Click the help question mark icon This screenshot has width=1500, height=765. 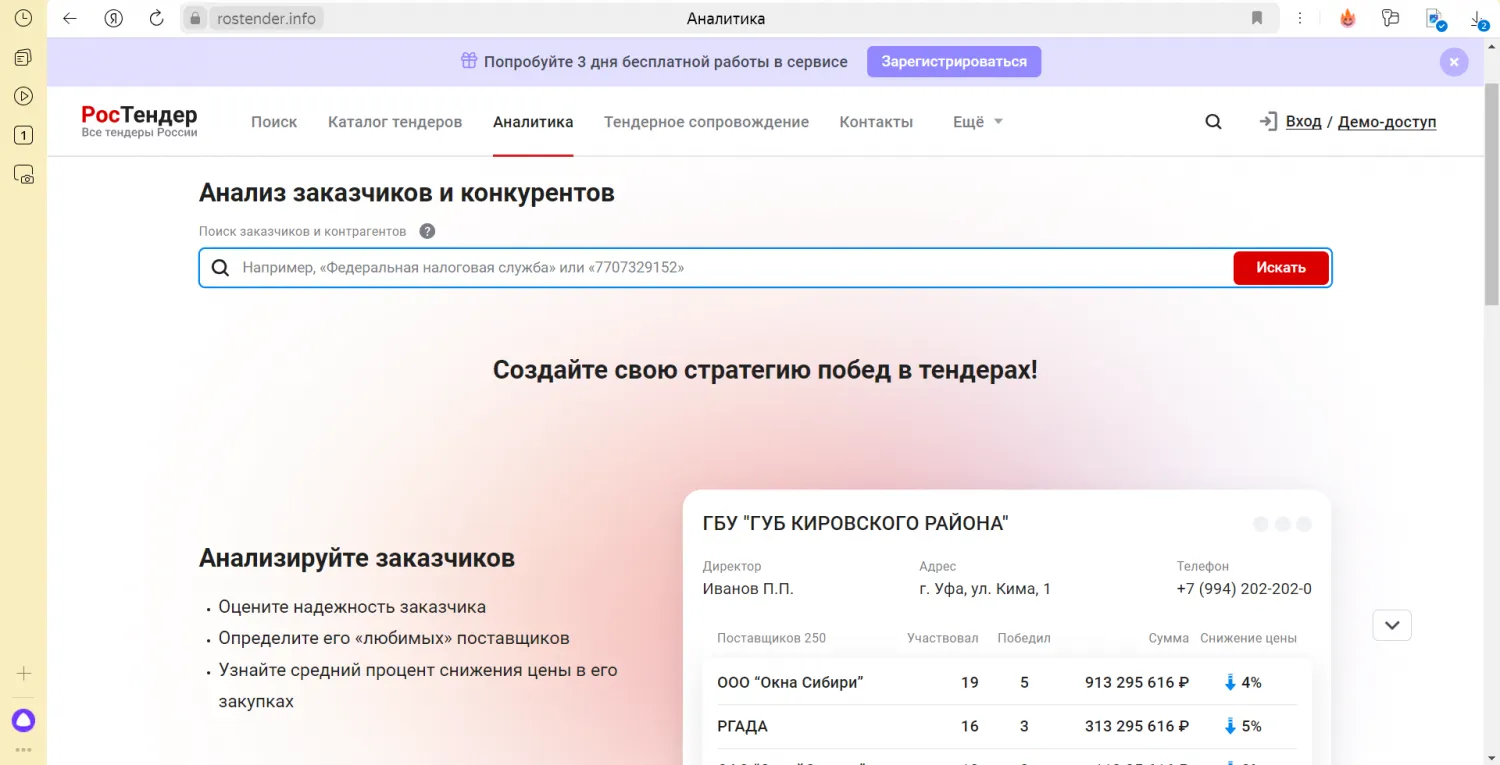pyautogui.click(x=427, y=231)
